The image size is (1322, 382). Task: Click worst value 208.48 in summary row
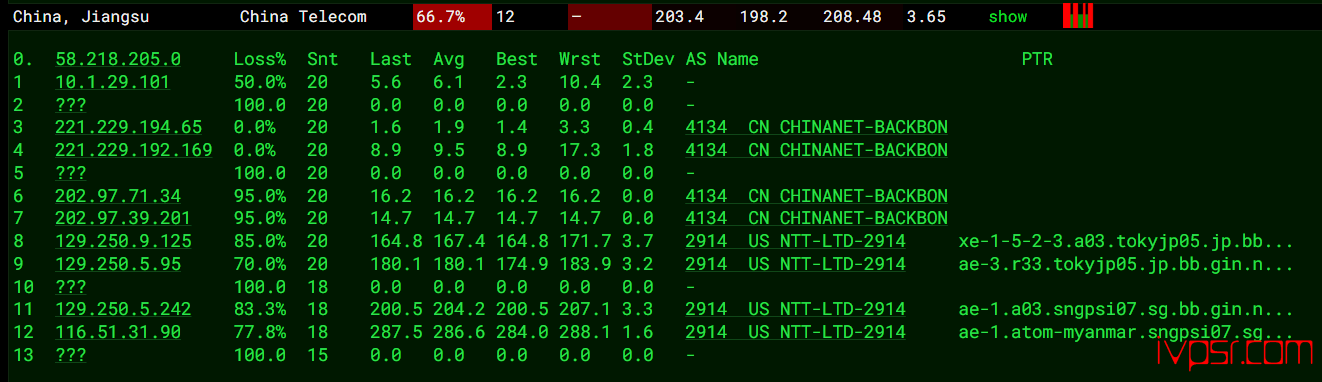click(852, 17)
